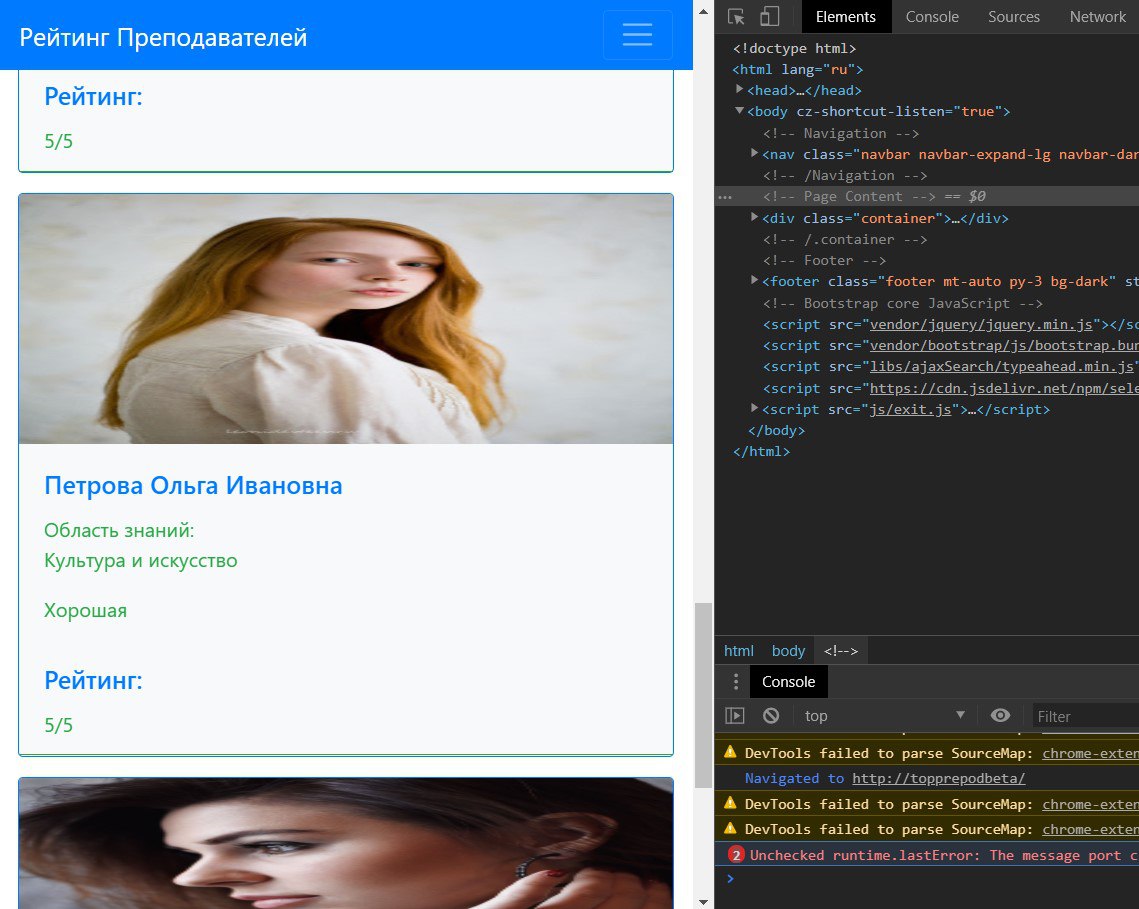The width and height of the screenshot is (1139, 909).
Task: Expand the nav navbar element
Action: (x=754, y=153)
